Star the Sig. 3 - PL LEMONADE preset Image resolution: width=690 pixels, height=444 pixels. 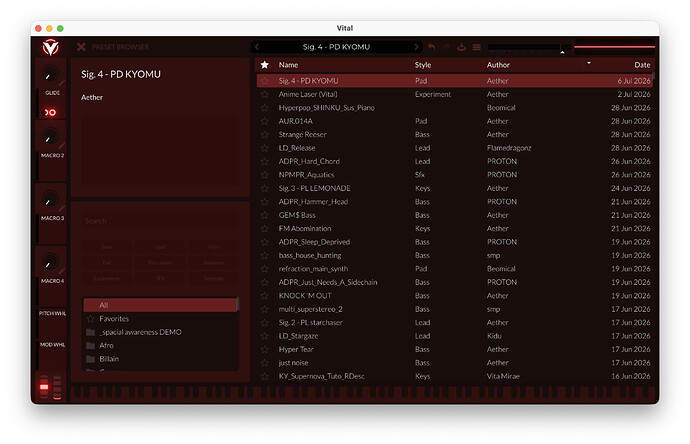(x=264, y=188)
